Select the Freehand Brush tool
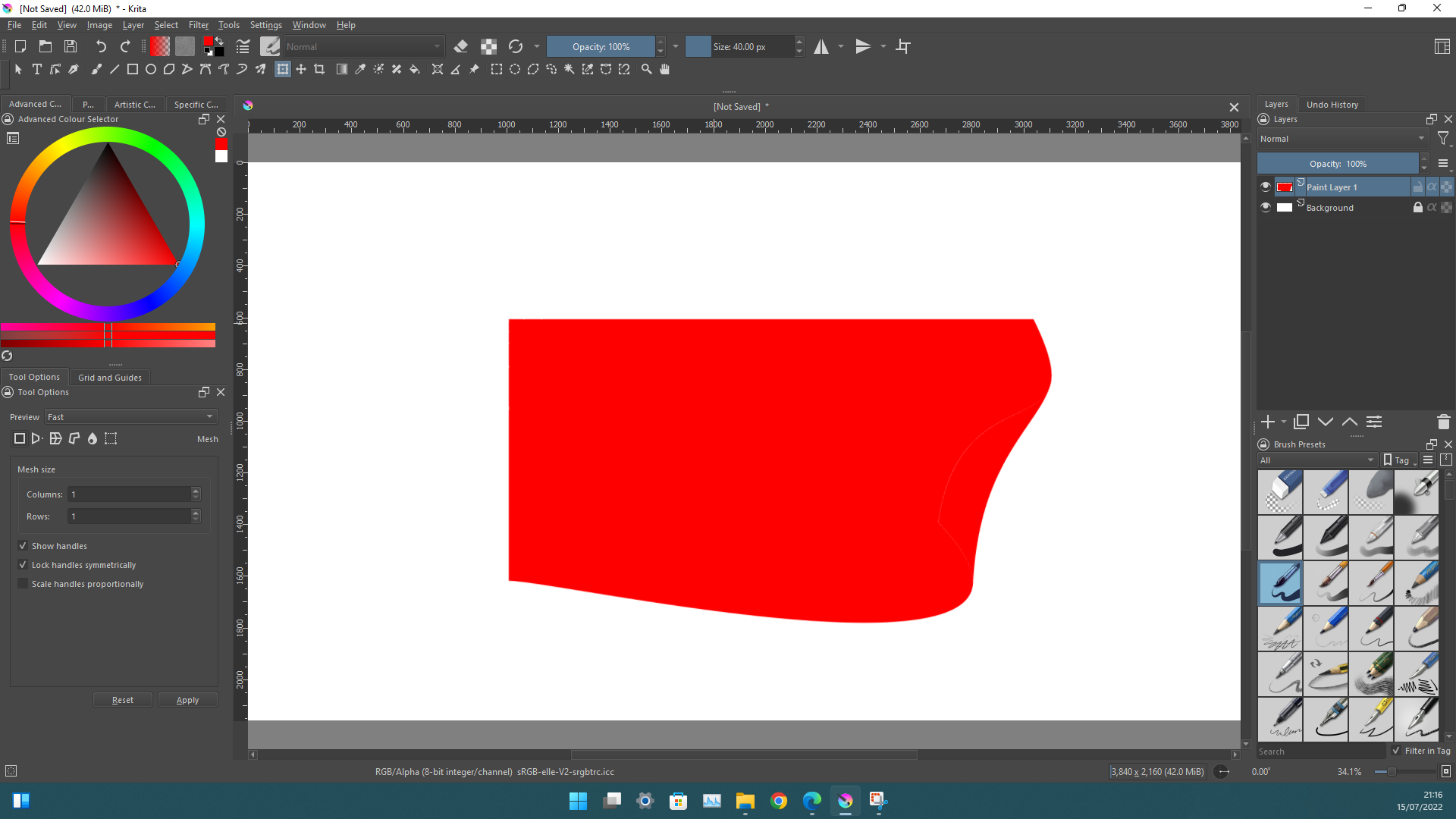This screenshot has width=1456, height=819. [x=96, y=69]
